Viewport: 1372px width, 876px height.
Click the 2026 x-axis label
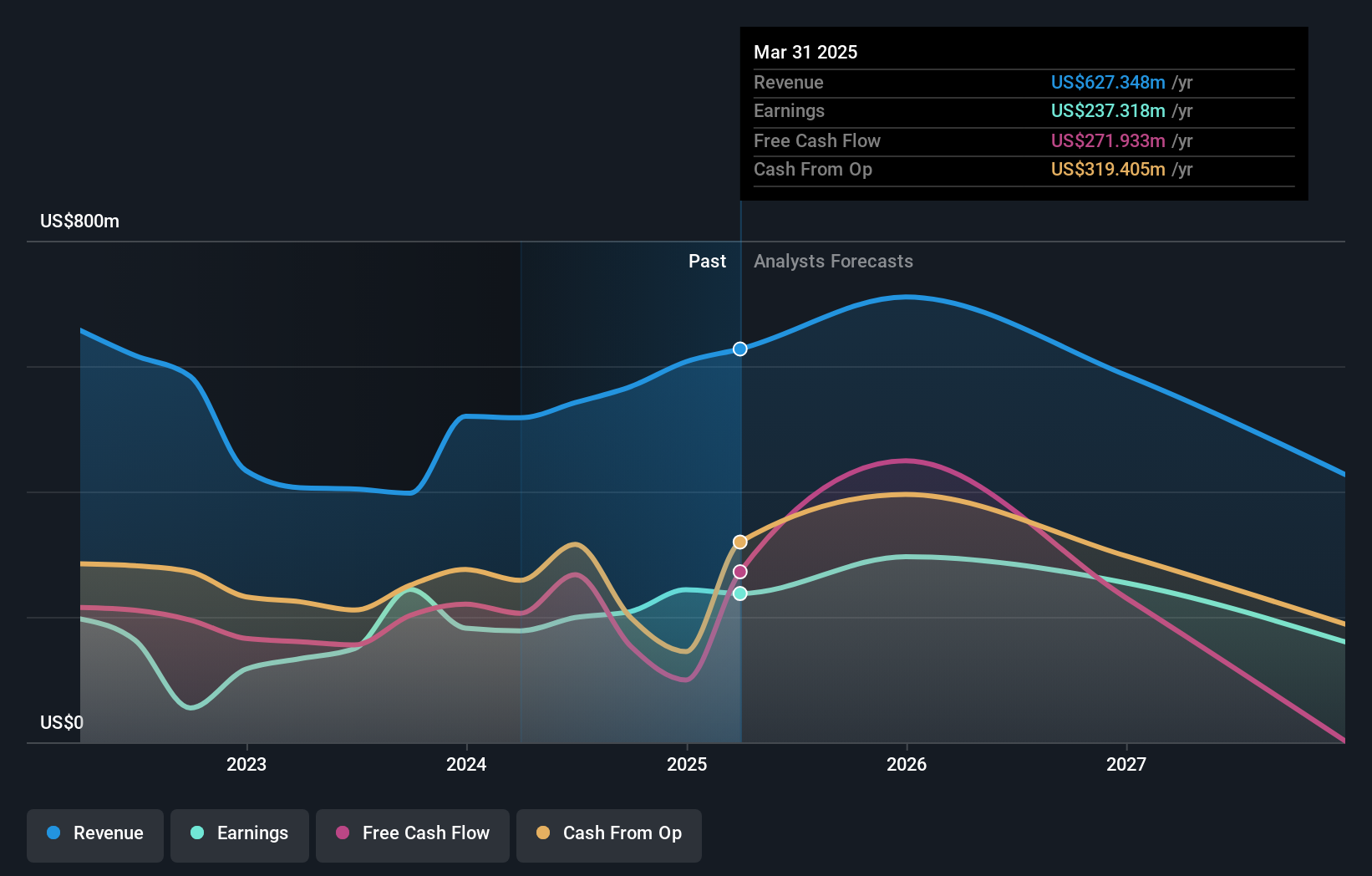point(907,764)
